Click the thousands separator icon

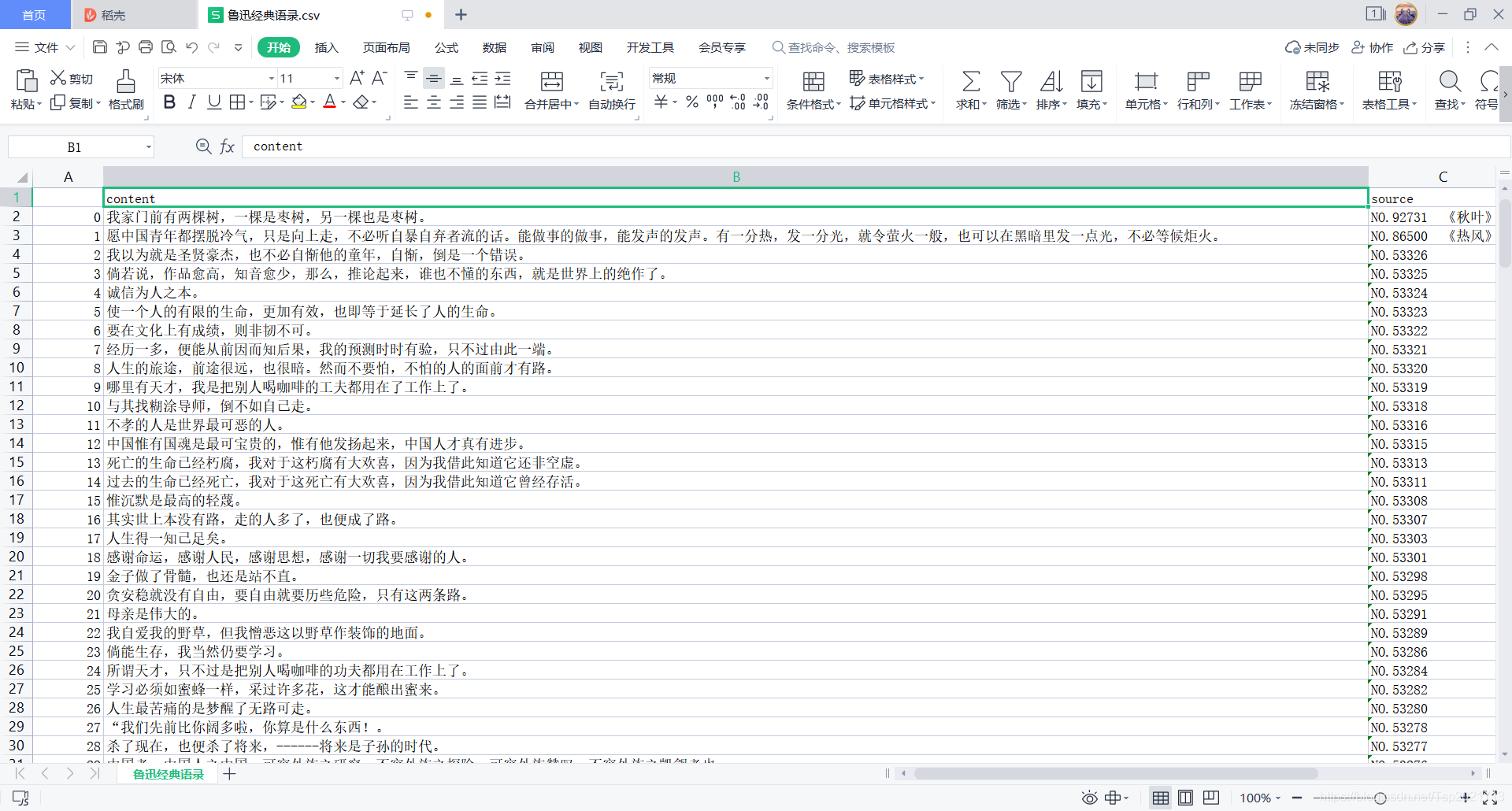click(x=715, y=102)
